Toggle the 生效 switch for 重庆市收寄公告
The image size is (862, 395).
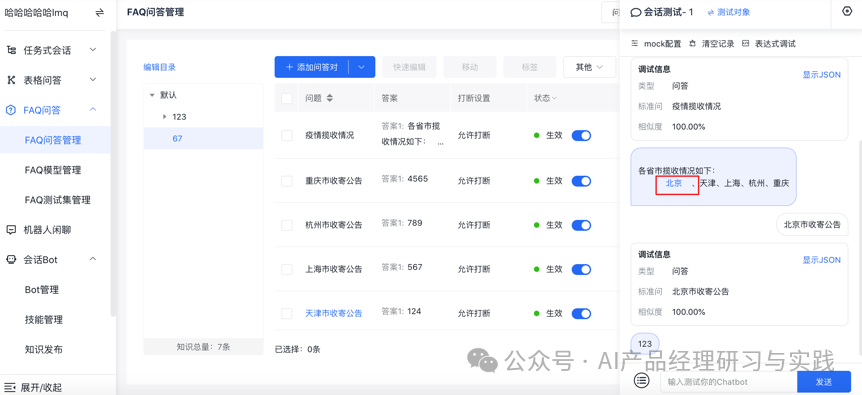pyautogui.click(x=581, y=181)
